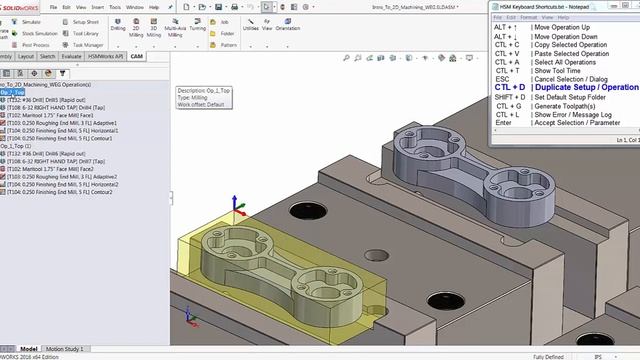Click the Save icon in top toolbar
This screenshot has width=640, height=360.
[x=219, y=7]
